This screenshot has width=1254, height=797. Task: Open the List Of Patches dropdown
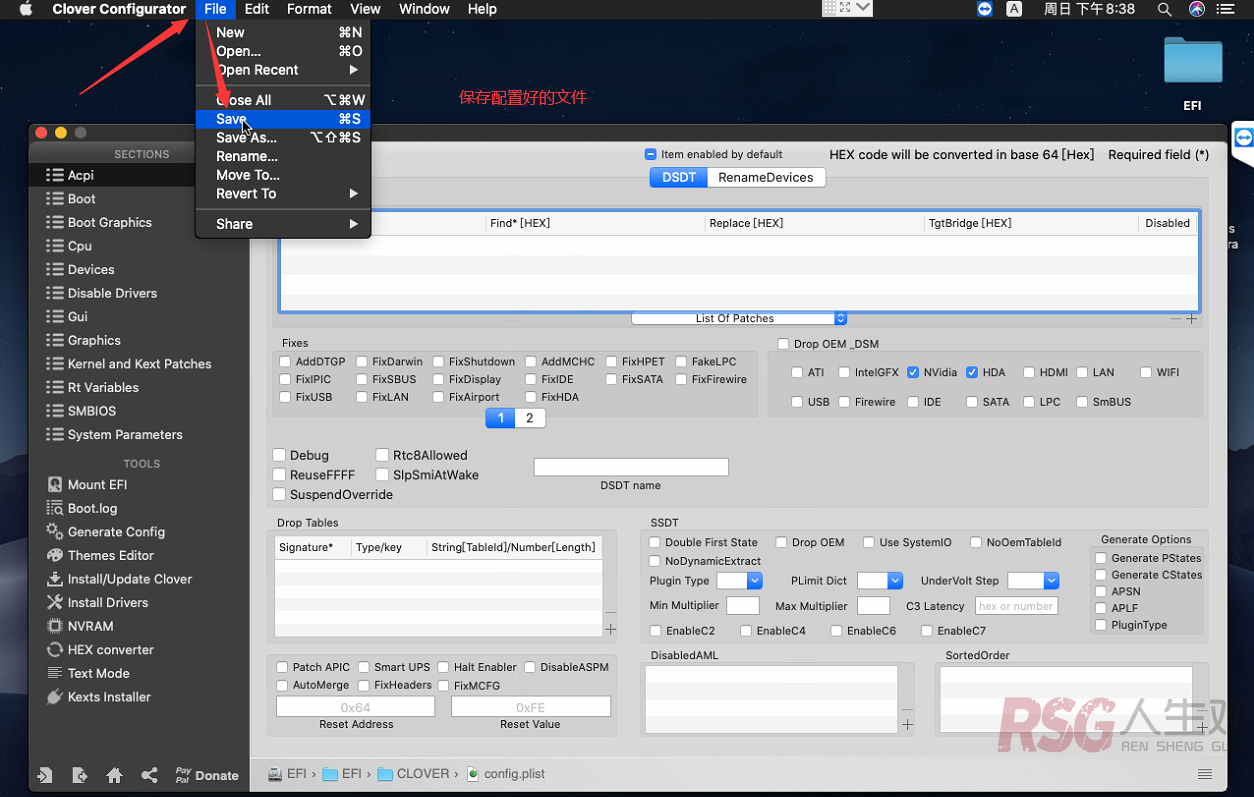click(739, 318)
